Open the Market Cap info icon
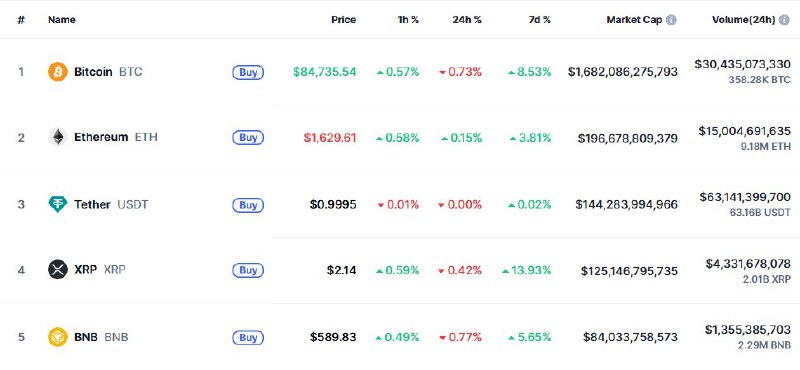Image resolution: width=800 pixels, height=370 pixels. pyautogui.click(x=671, y=20)
